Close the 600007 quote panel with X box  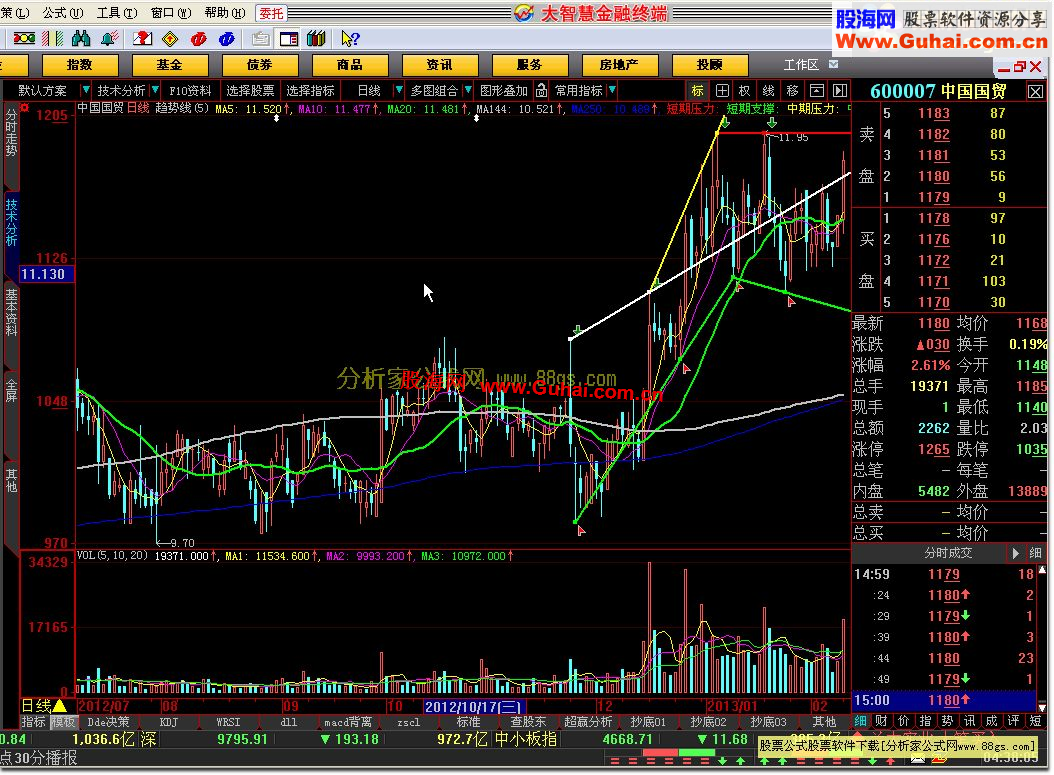[1036, 91]
